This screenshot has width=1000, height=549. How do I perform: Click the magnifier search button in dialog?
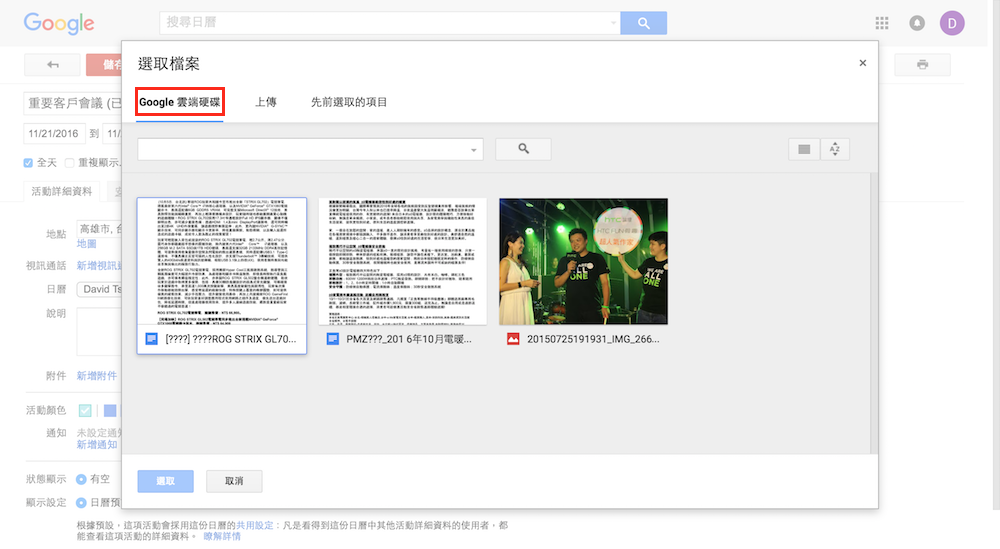(x=523, y=149)
